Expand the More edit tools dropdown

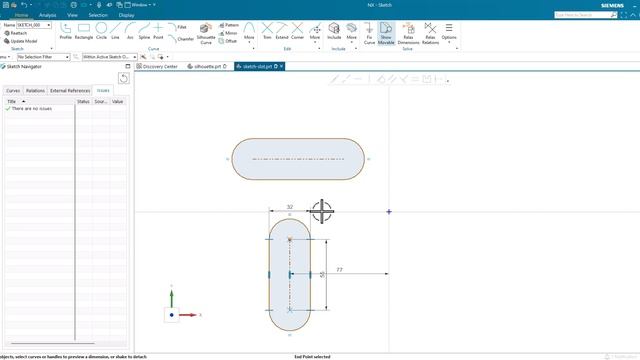click(x=315, y=33)
